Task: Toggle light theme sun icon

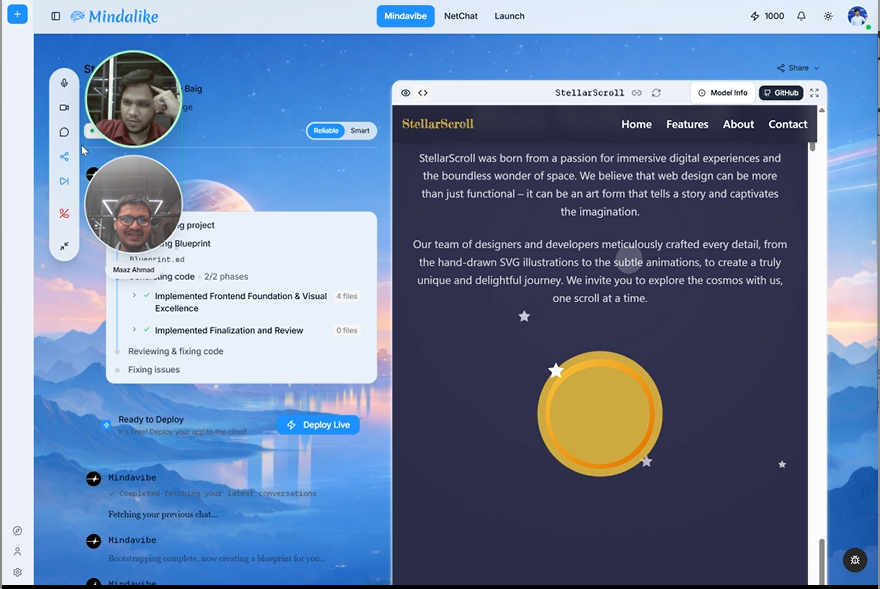Action: coord(828,16)
